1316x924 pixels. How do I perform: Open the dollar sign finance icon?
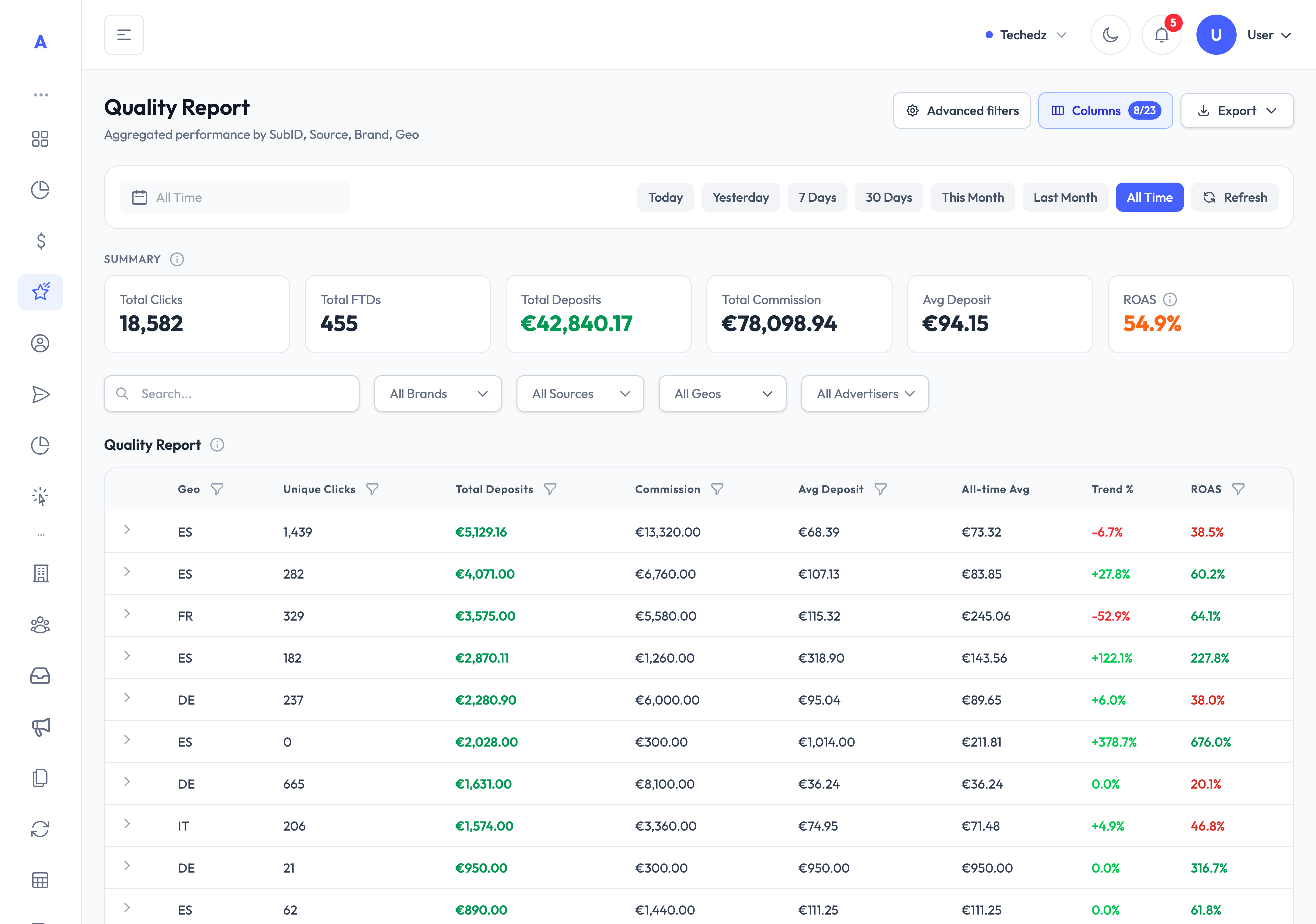[40, 241]
